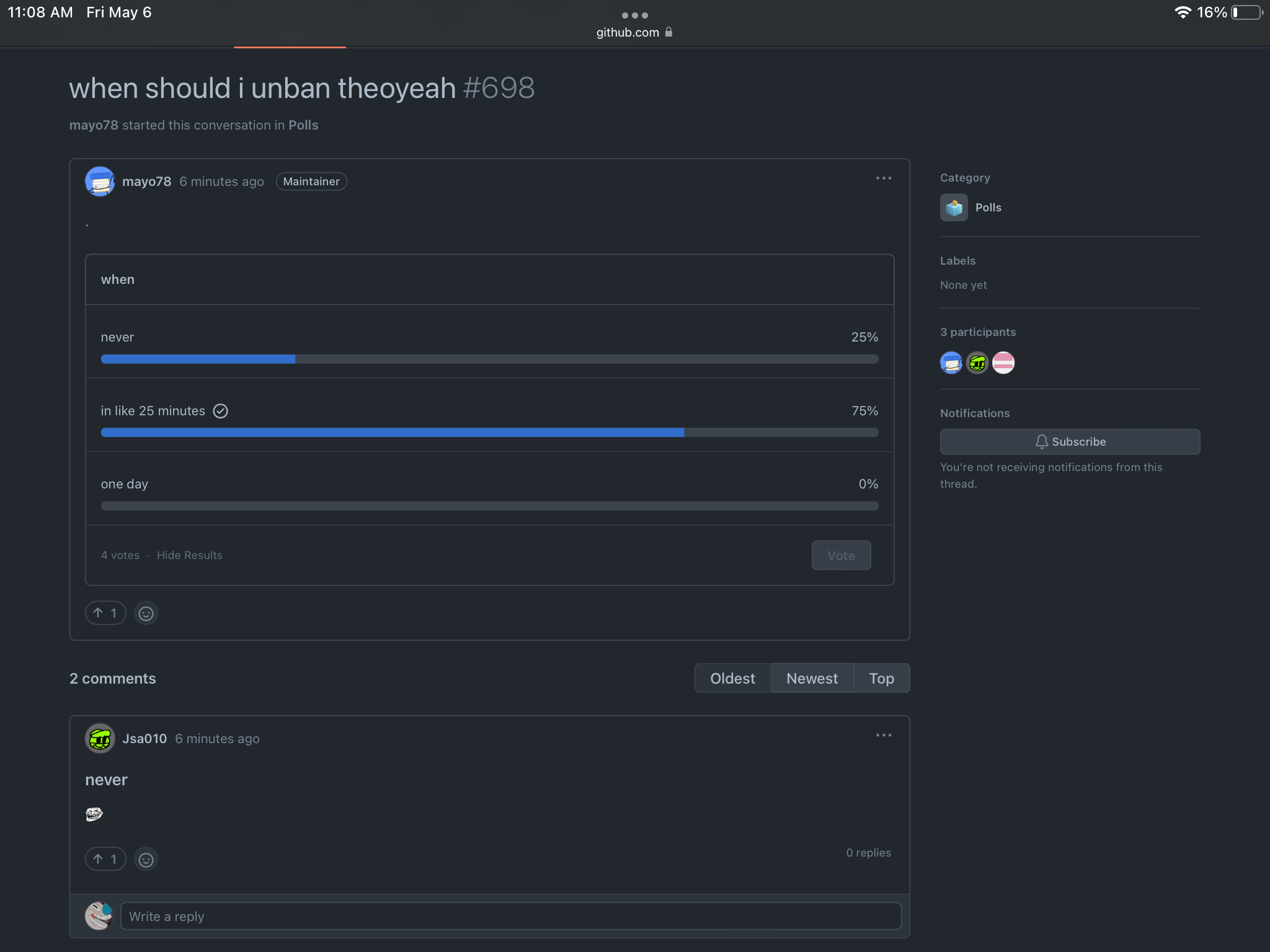Viewport: 1270px width, 952px height.
Task: Click the 2 comments heading
Action: [113, 679]
